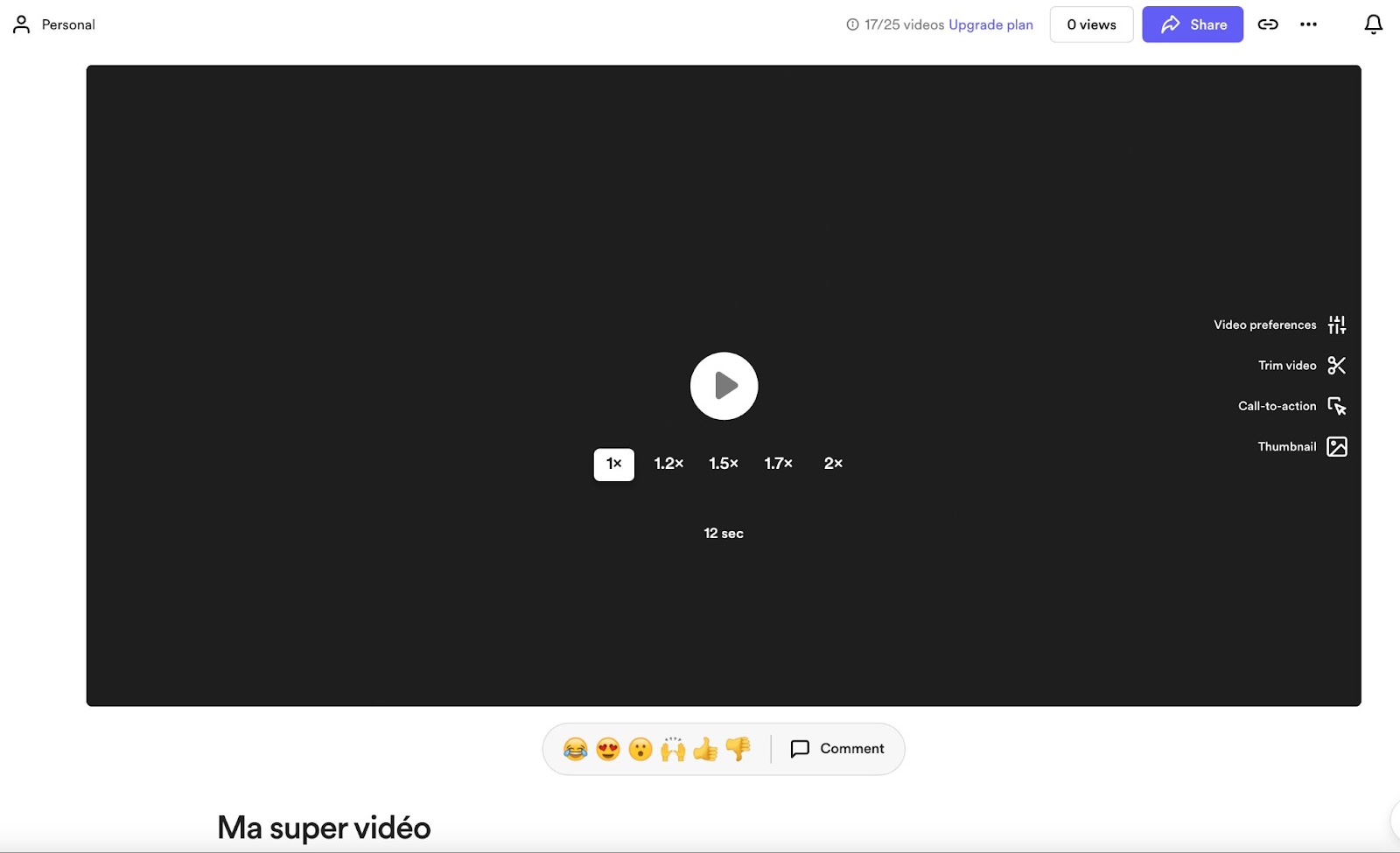
Task: Click the Comment button
Action: coord(837,749)
